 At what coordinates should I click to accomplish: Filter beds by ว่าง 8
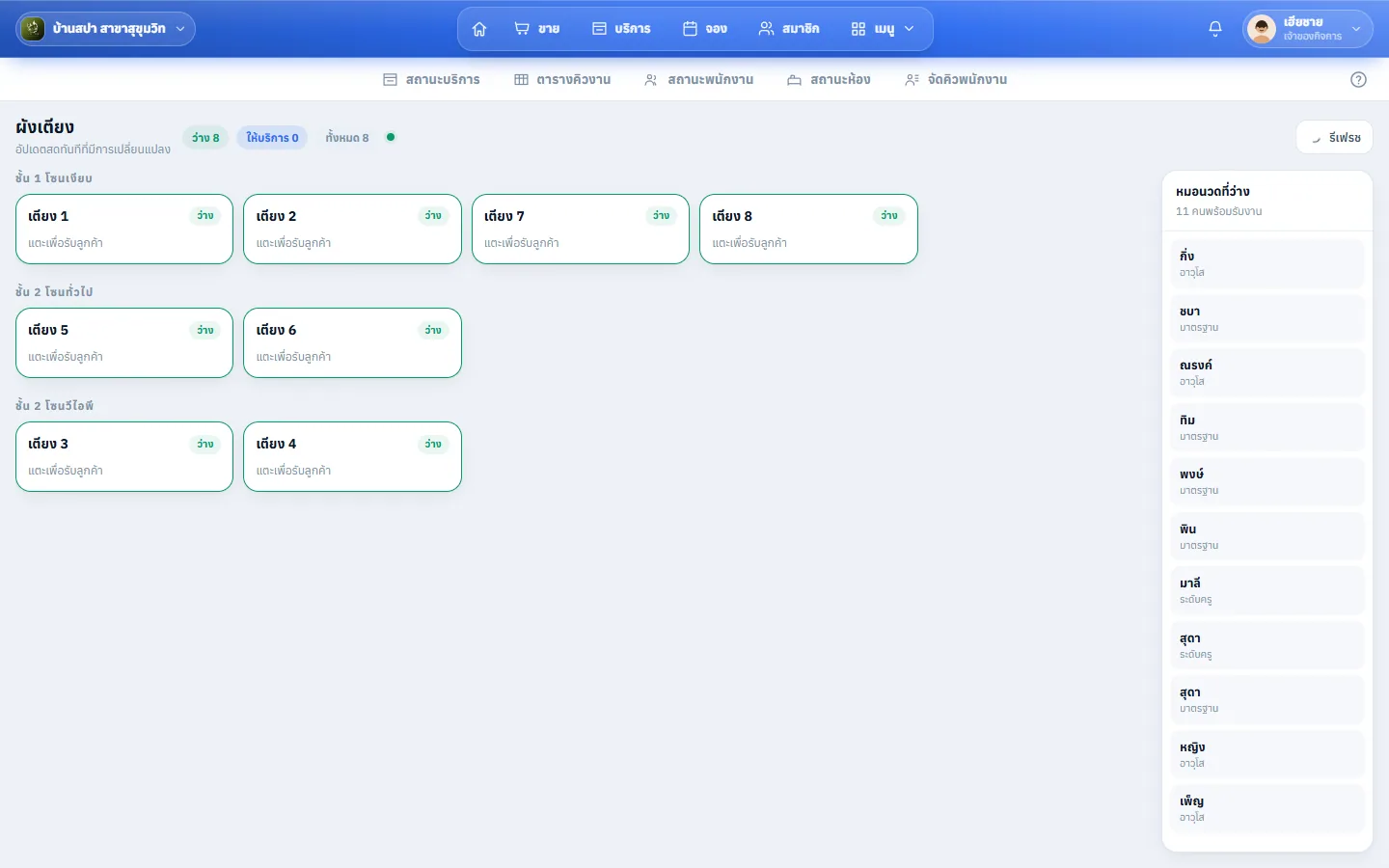[x=205, y=138]
